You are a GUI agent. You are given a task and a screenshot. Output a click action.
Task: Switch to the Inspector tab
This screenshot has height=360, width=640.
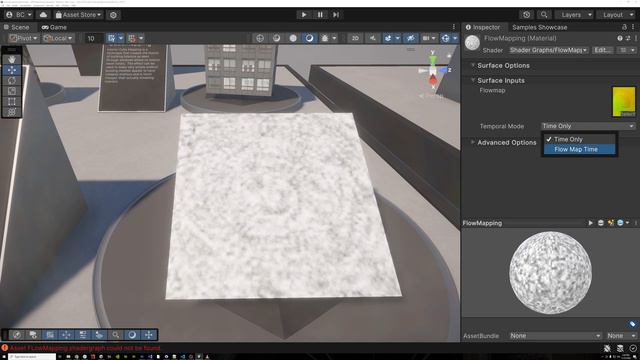[483, 27]
